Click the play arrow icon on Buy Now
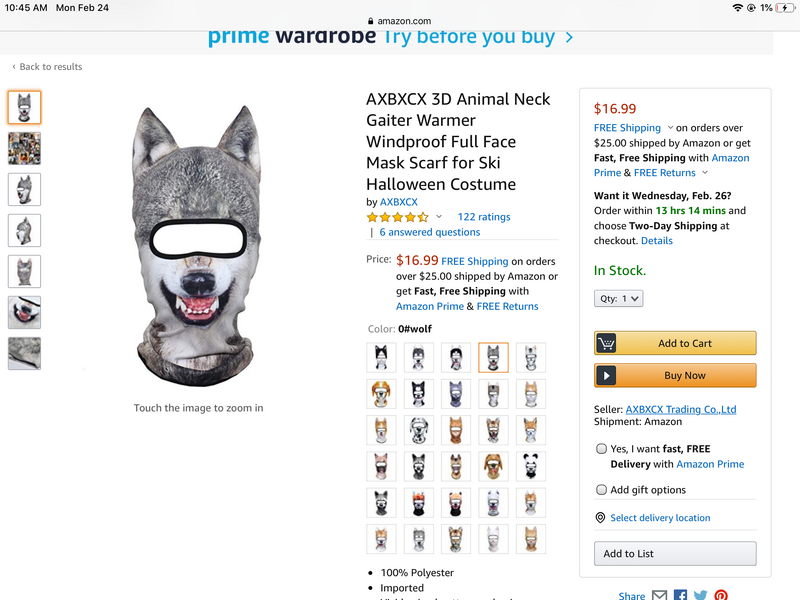This screenshot has width=800, height=600. (x=606, y=376)
